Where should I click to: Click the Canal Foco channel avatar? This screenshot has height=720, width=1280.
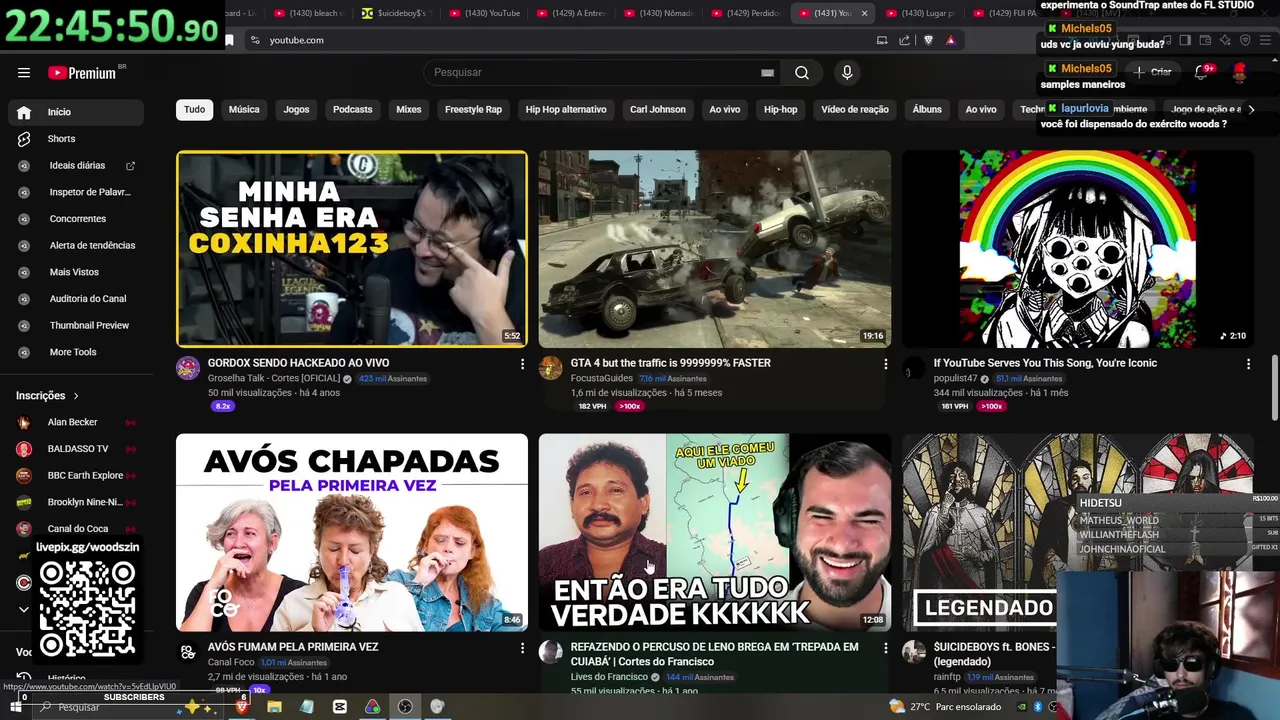click(188, 652)
